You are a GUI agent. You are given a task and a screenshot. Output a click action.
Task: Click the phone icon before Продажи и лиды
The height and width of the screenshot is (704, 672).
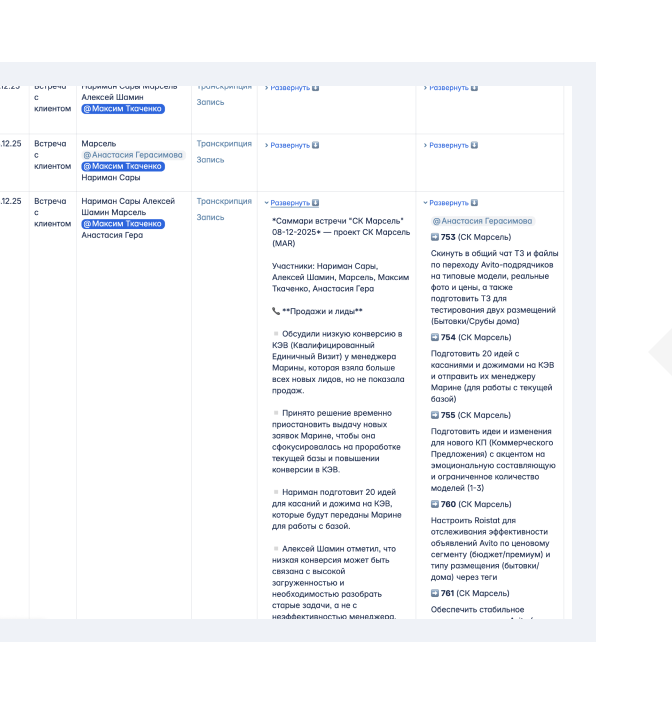point(276,311)
